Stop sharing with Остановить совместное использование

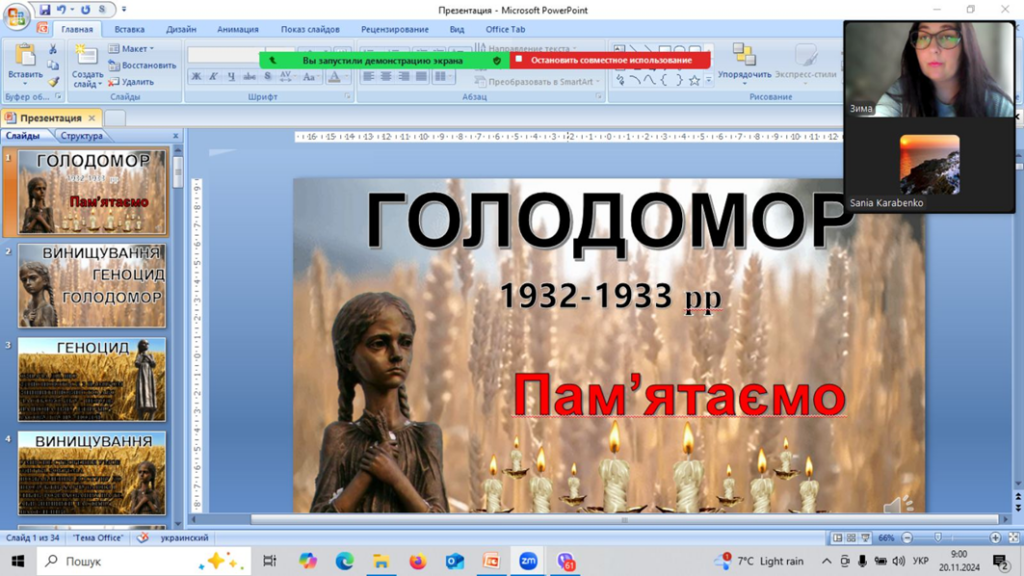pyautogui.click(x=610, y=60)
